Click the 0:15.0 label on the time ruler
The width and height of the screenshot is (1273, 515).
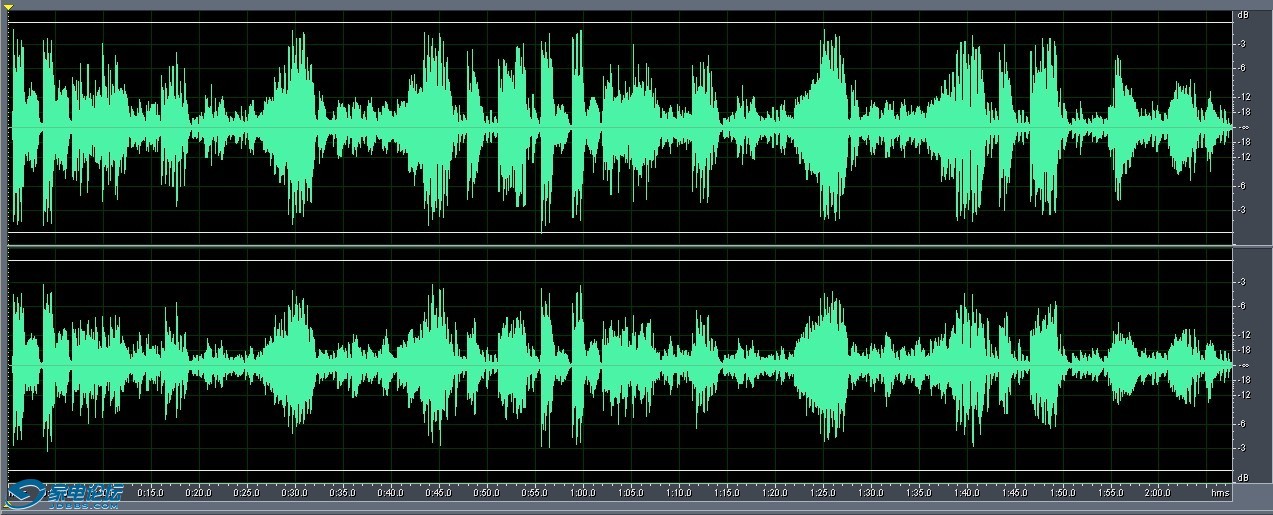tap(150, 492)
